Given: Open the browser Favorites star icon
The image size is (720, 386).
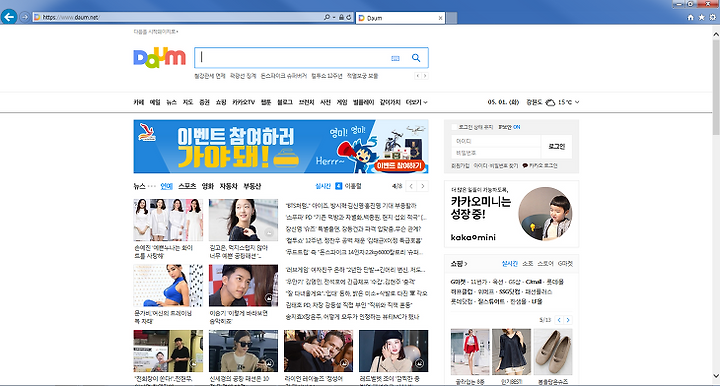Looking at the screenshot, I should point(701,17).
